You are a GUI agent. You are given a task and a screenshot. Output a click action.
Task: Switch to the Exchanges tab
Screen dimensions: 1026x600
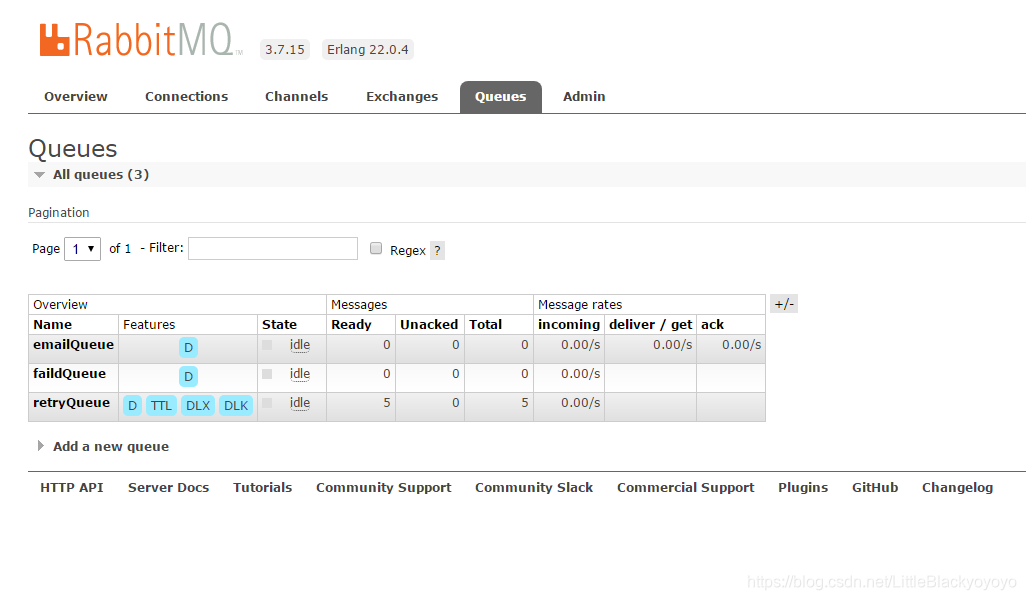[x=402, y=97]
